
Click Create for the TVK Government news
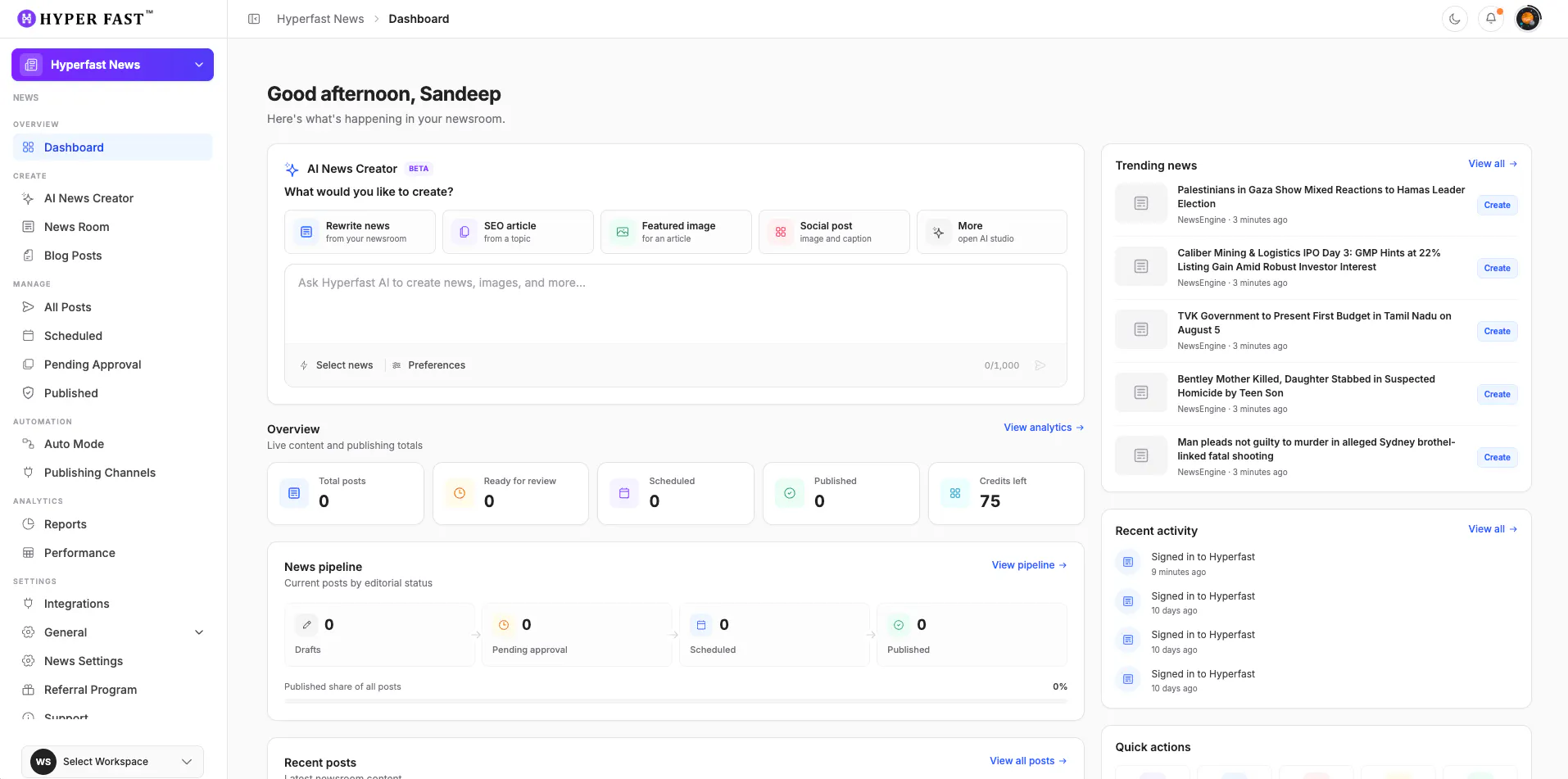[1497, 331]
